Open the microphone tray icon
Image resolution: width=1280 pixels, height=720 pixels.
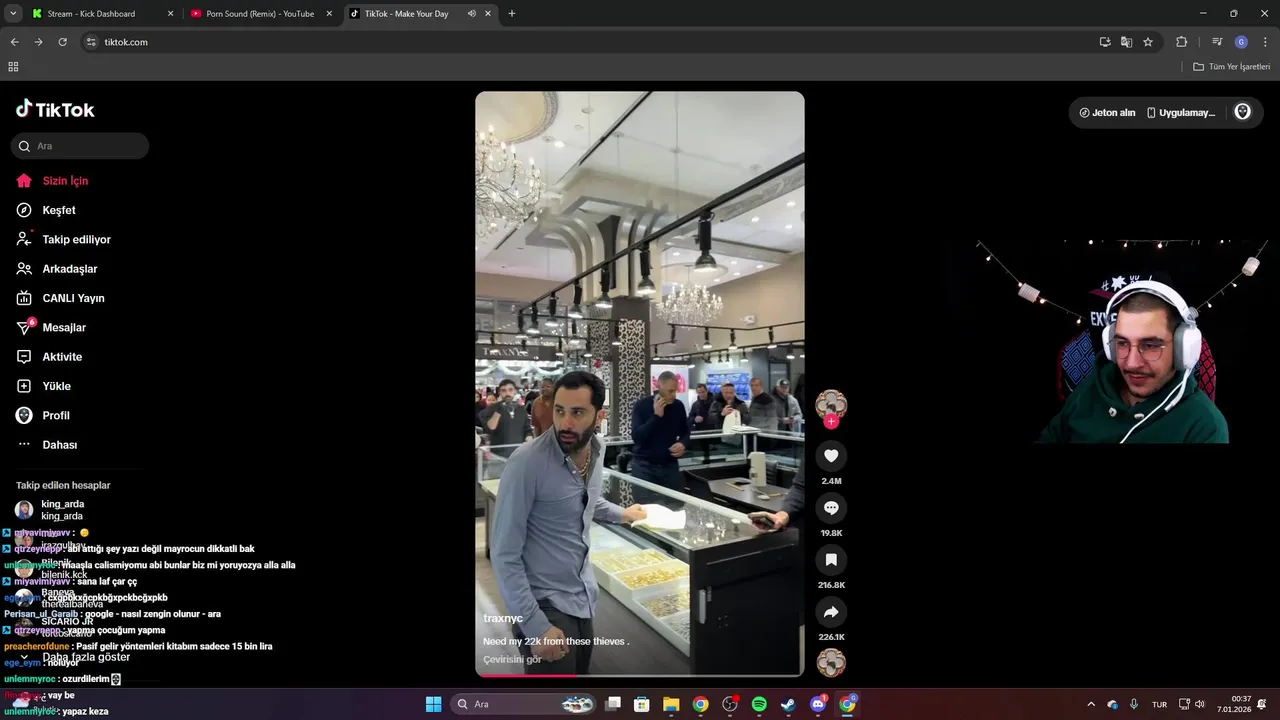[x=1134, y=704]
